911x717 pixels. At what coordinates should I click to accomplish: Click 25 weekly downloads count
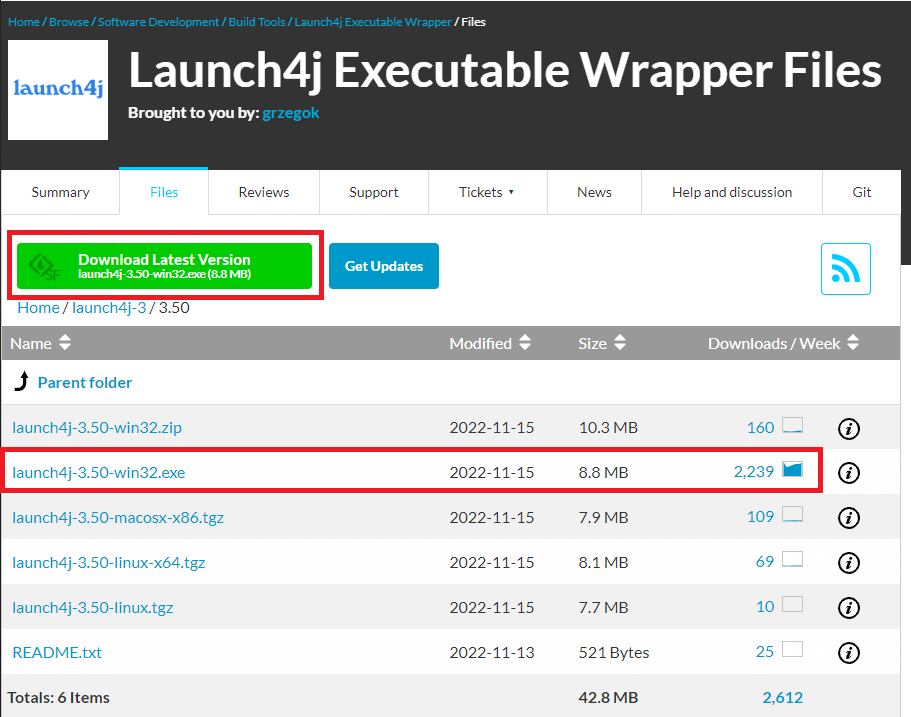[x=765, y=651]
